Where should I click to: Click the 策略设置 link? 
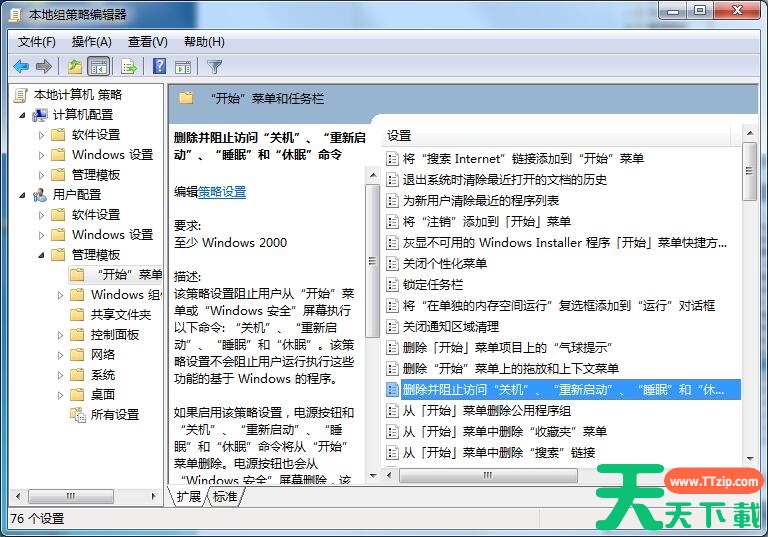pyautogui.click(x=222, y=192)
